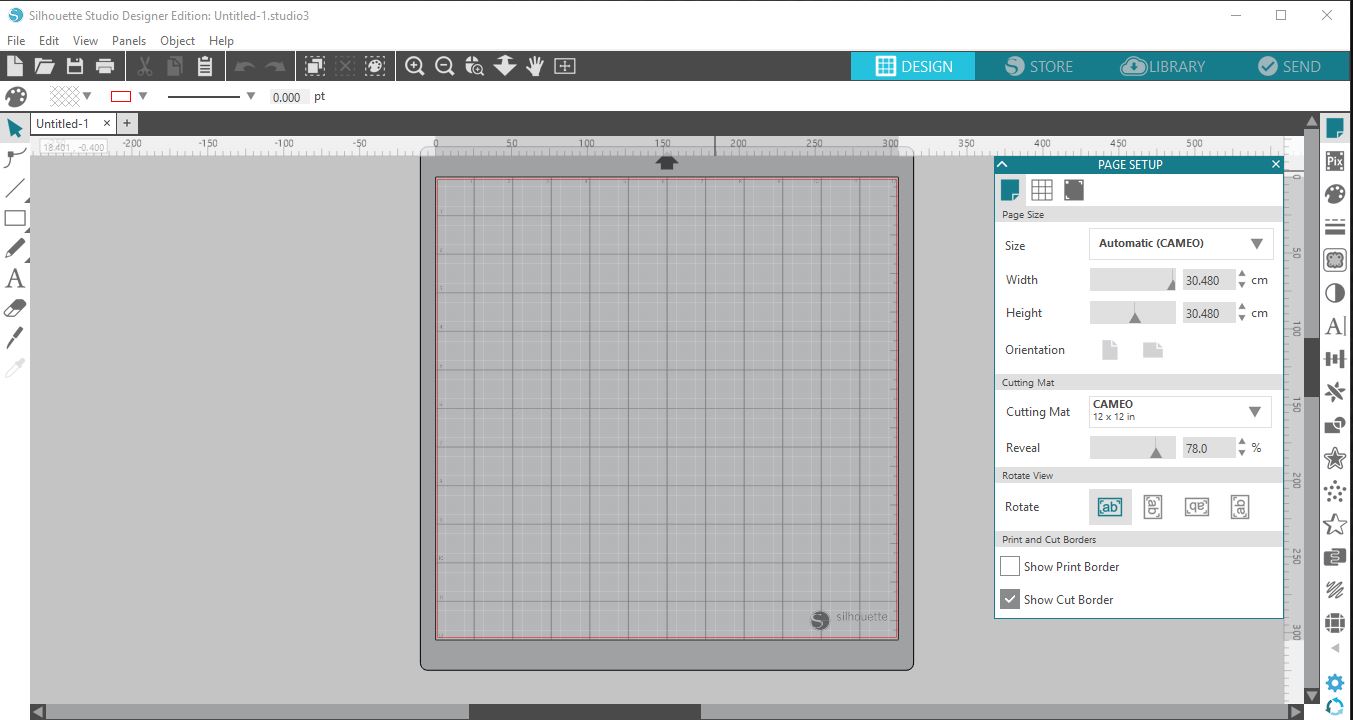Zoom out of the canvas

click(x=445, y=66)
